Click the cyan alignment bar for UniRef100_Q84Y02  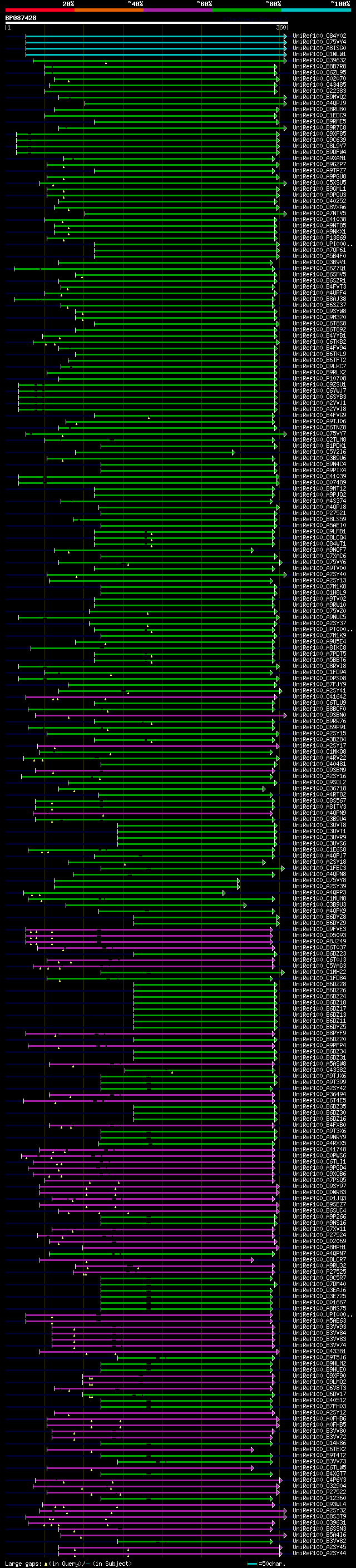(156, 36)
